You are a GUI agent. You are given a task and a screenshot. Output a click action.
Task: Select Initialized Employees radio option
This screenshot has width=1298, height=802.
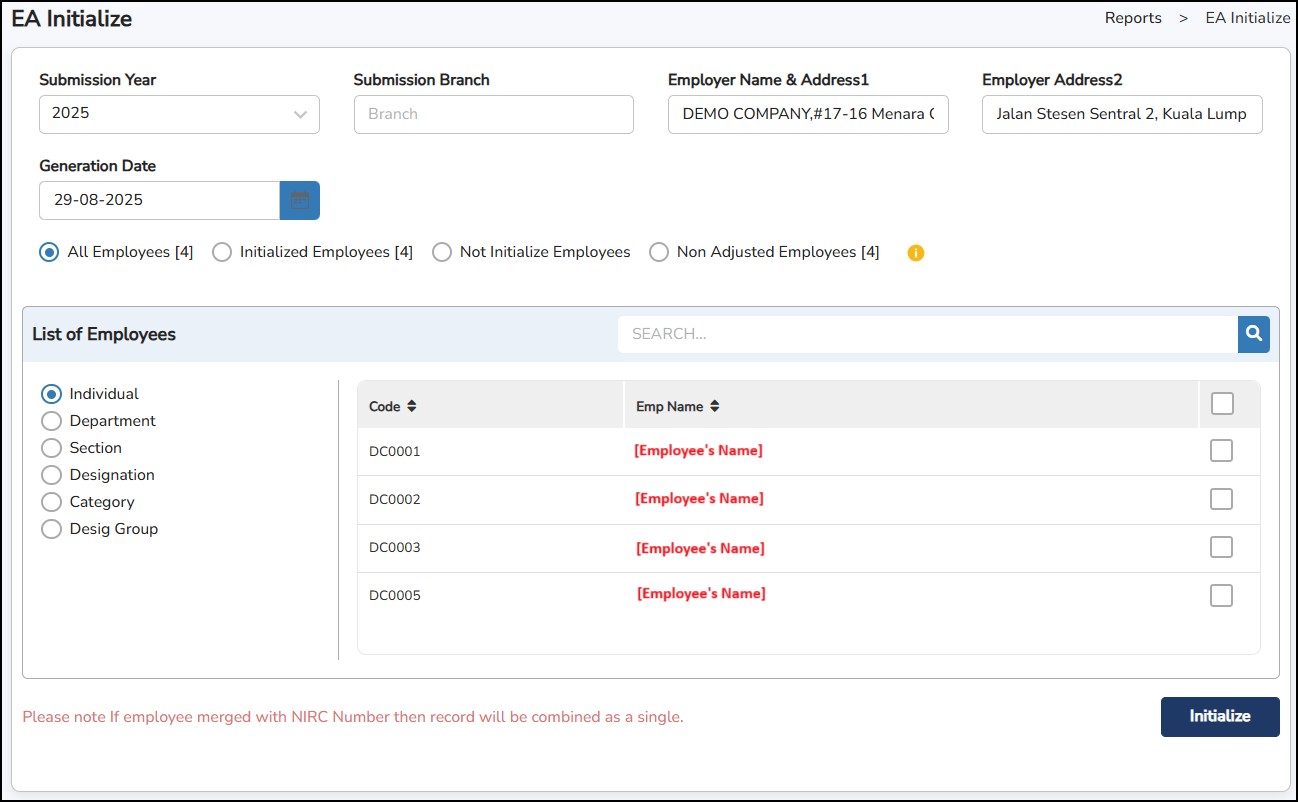click(222, 253)
